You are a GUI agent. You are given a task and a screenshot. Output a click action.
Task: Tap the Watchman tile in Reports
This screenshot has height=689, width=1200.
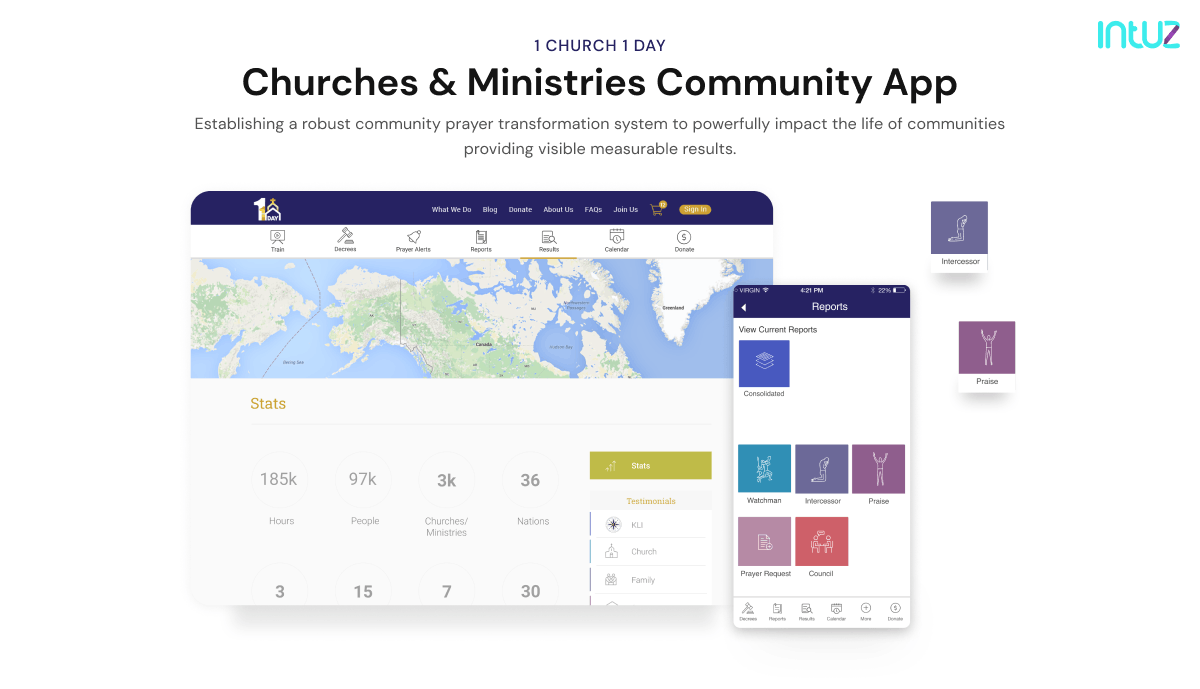[x=764, y=468]
